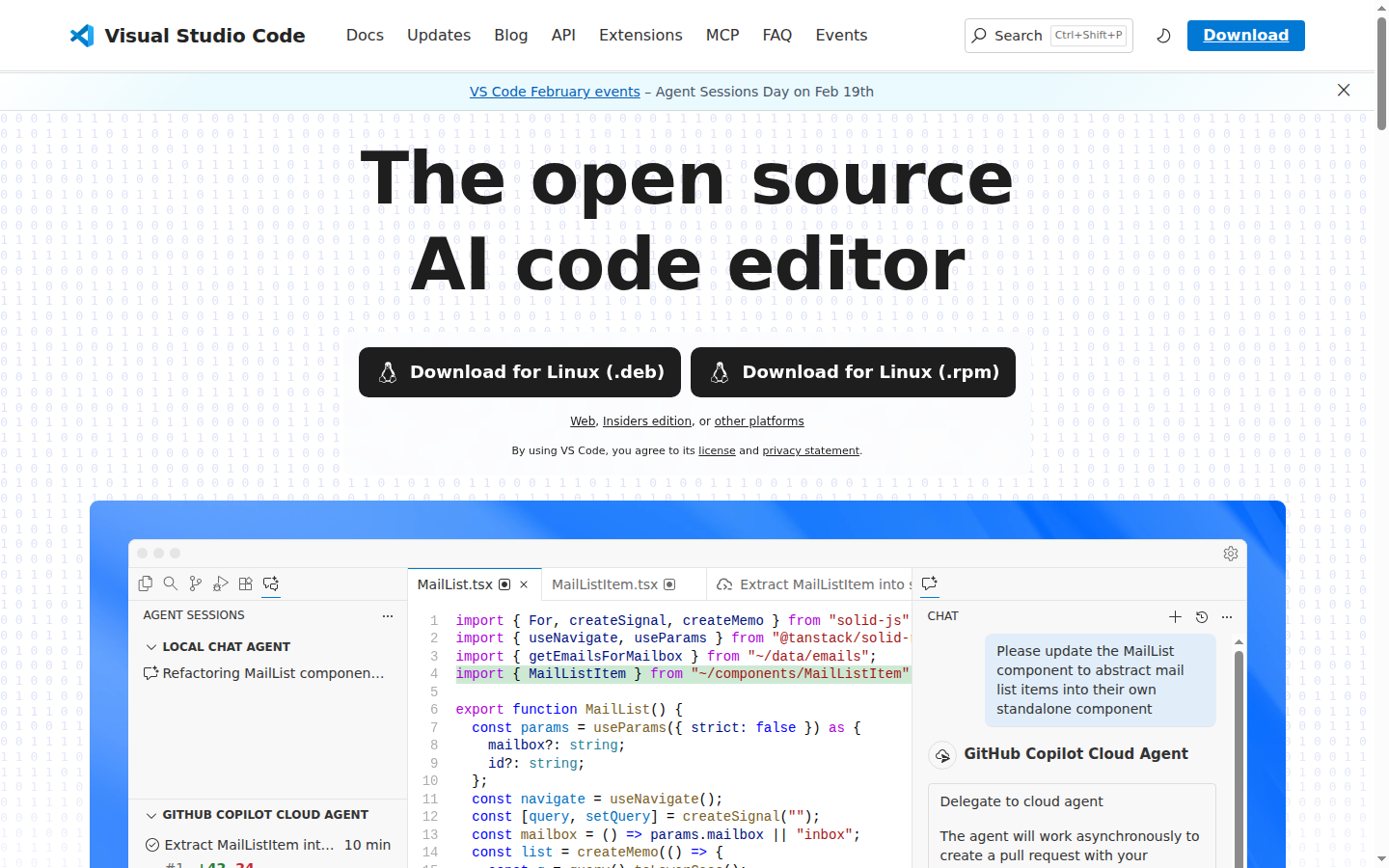
Task: Open the other platforms link
Action: pos(759,420)
